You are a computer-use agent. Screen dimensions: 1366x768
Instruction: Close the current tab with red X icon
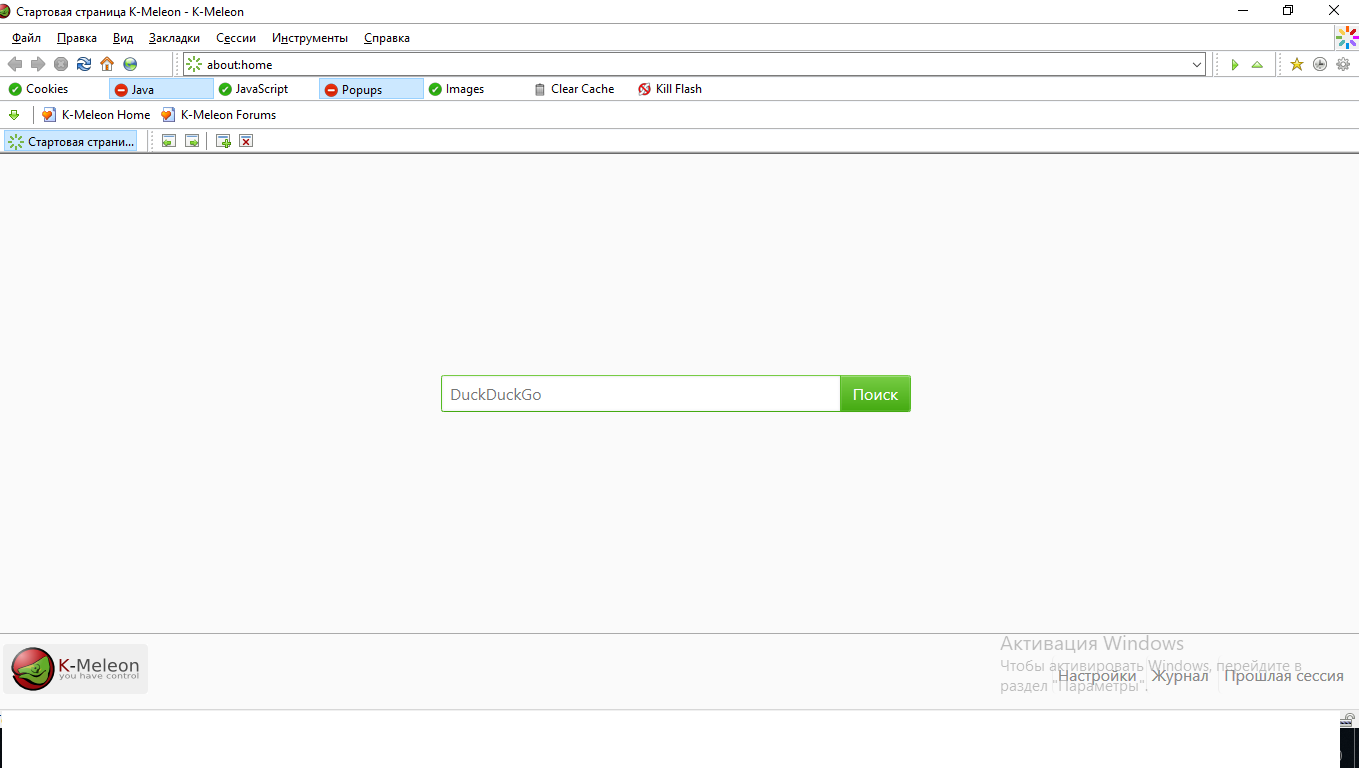point(246,141)
